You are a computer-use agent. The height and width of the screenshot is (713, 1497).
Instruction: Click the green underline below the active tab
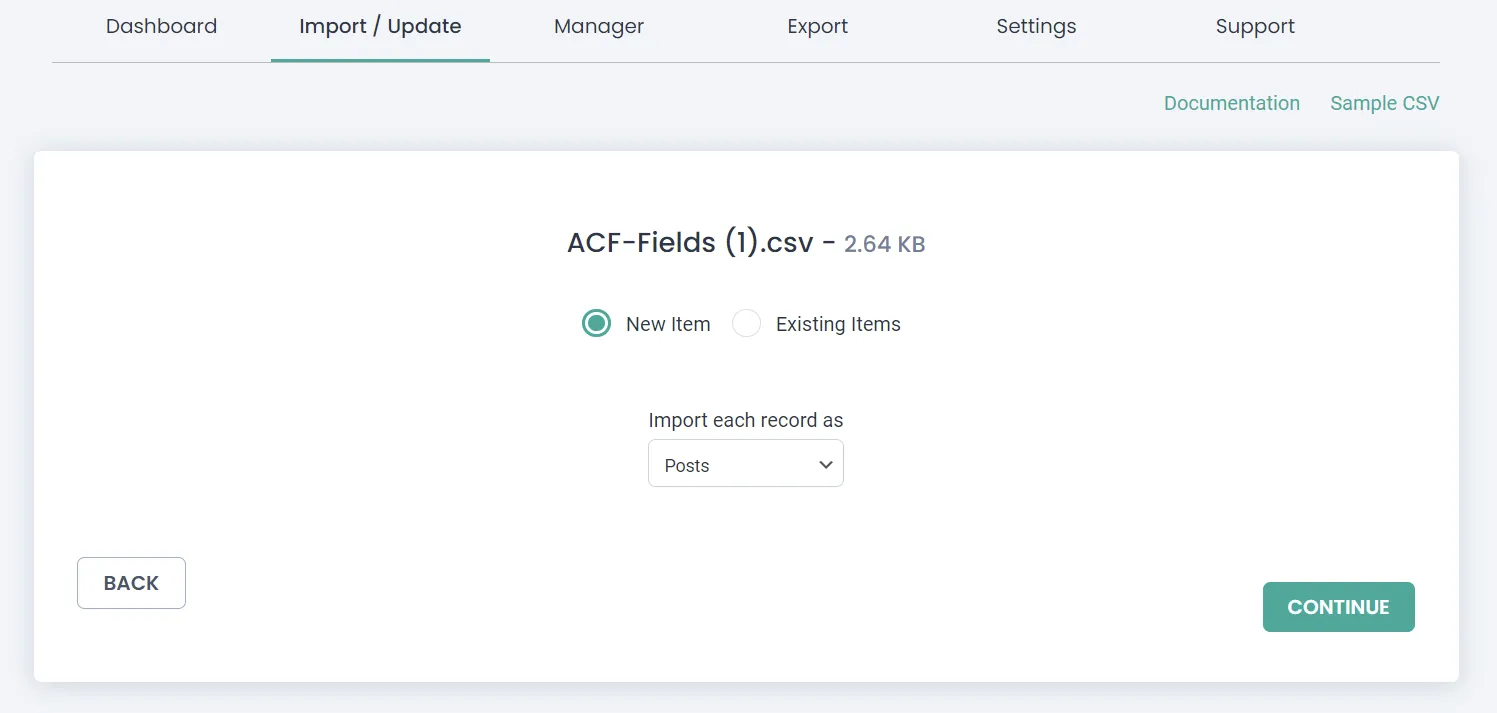(380, 60)
